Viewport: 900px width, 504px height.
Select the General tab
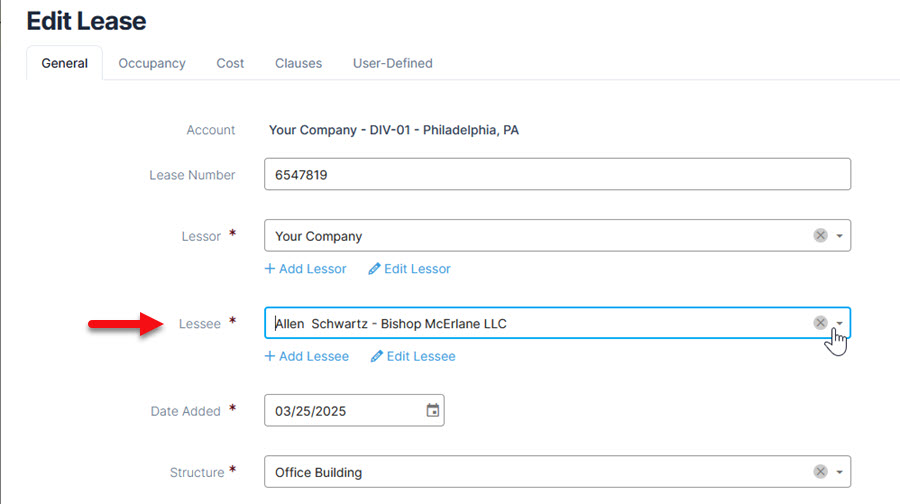[64, 63]
